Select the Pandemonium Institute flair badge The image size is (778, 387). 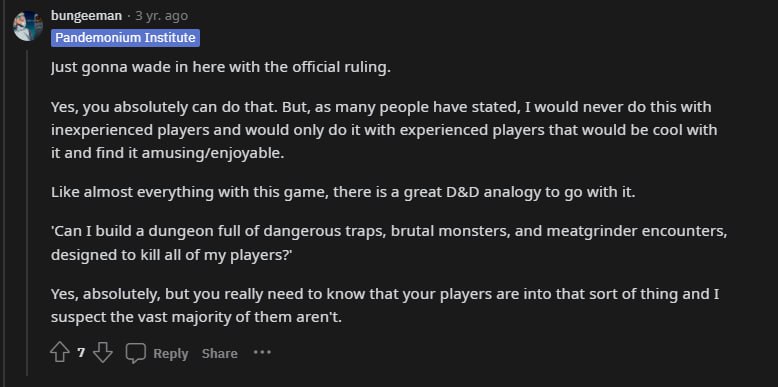125,38
